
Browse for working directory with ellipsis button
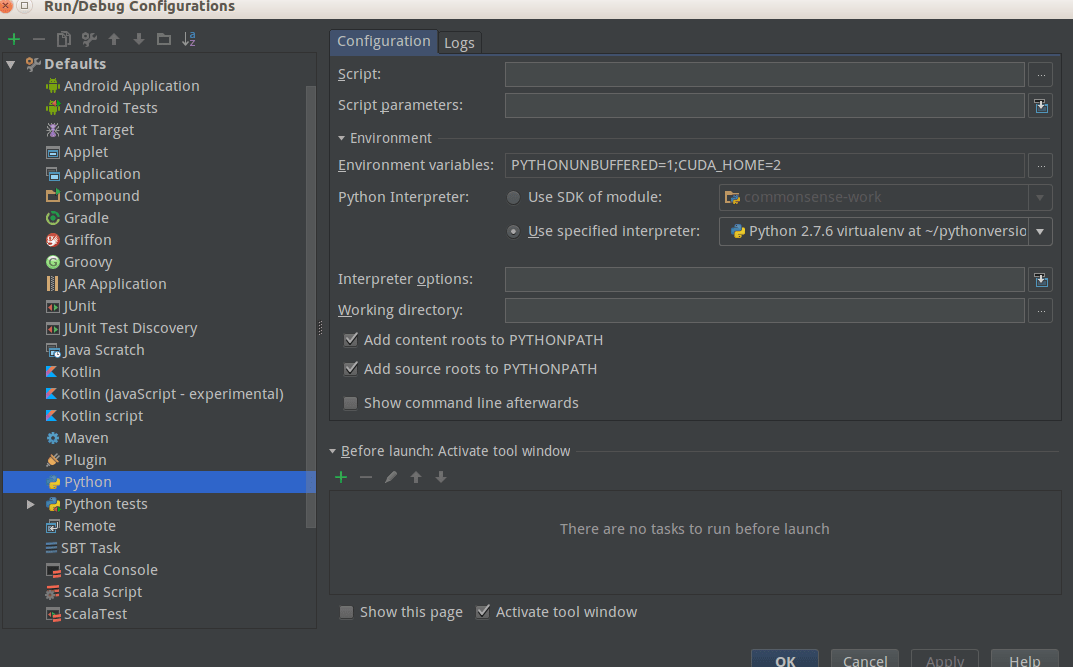pyautogui.click(x=1041, y=311)
